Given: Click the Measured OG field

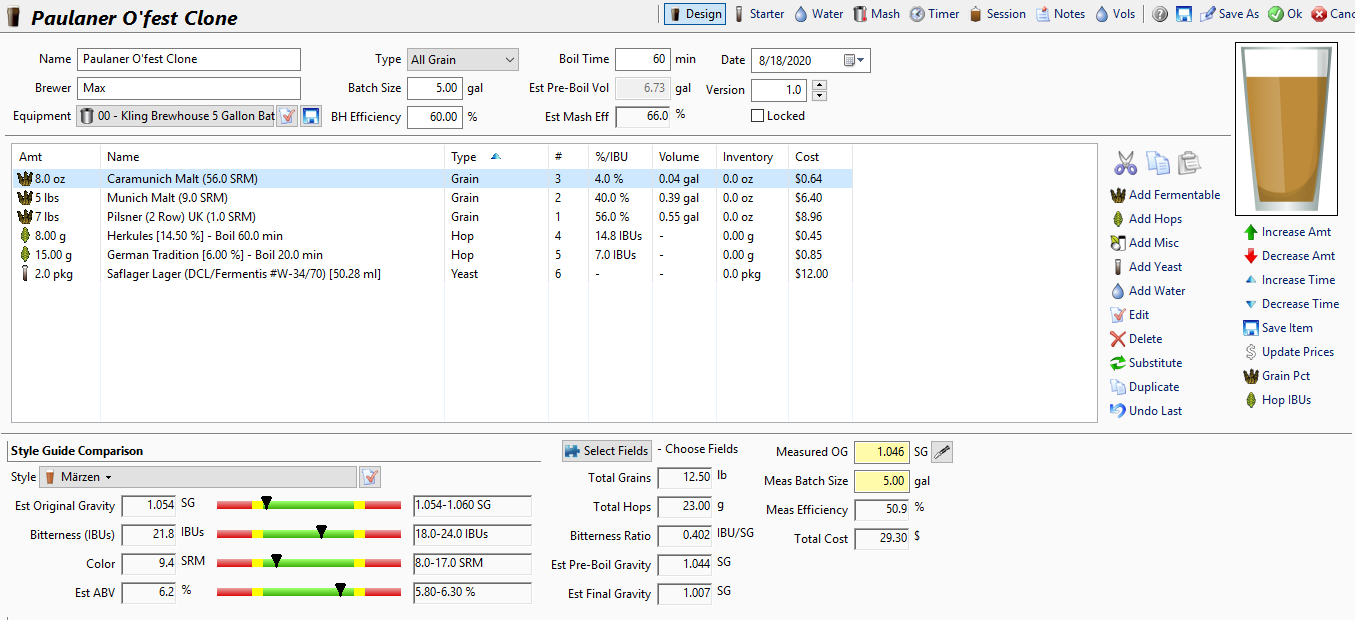Looking at the screenshot, I should tap(883, 452).
